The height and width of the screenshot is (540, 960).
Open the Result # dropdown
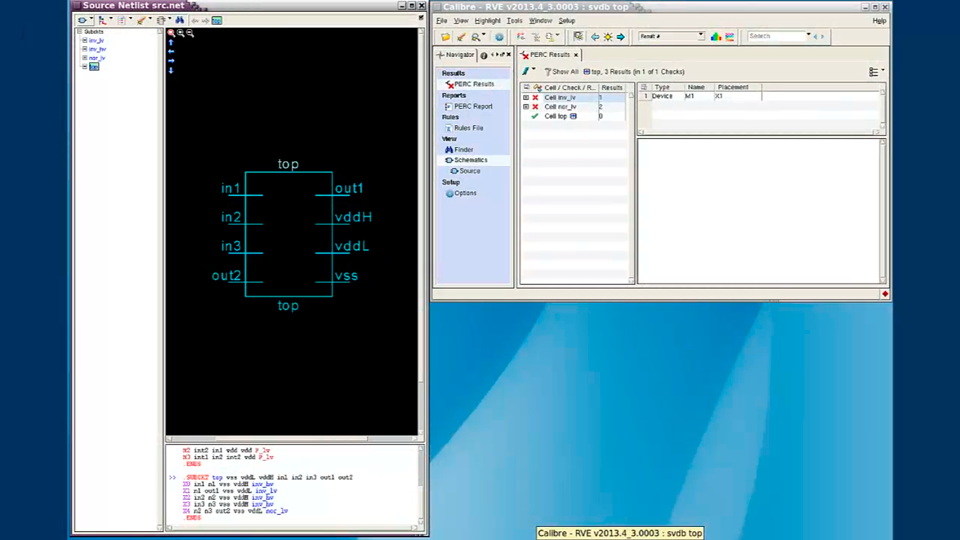[x=701, y=36]
